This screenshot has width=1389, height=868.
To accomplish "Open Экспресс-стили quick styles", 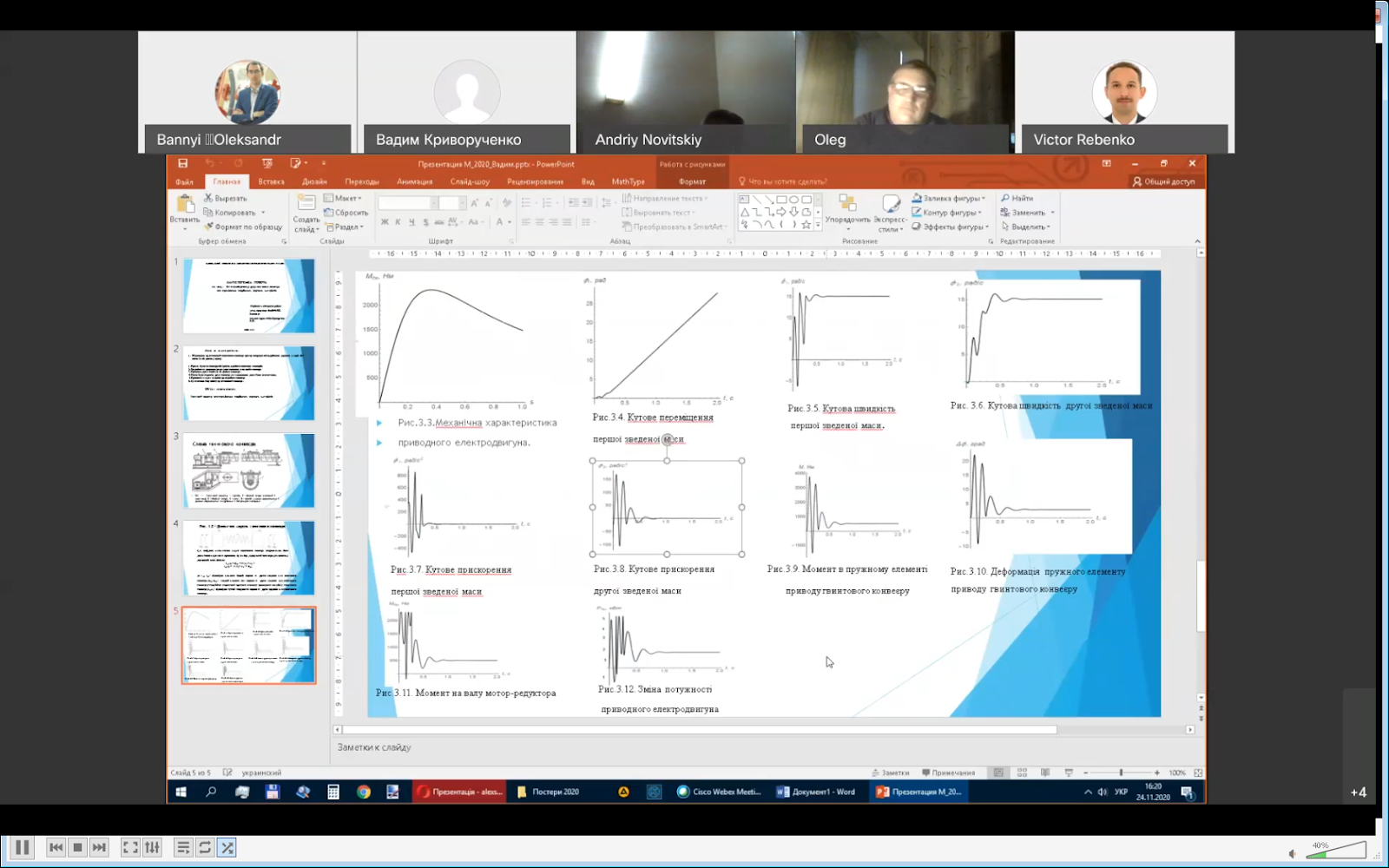I will [x=890, y=213].
